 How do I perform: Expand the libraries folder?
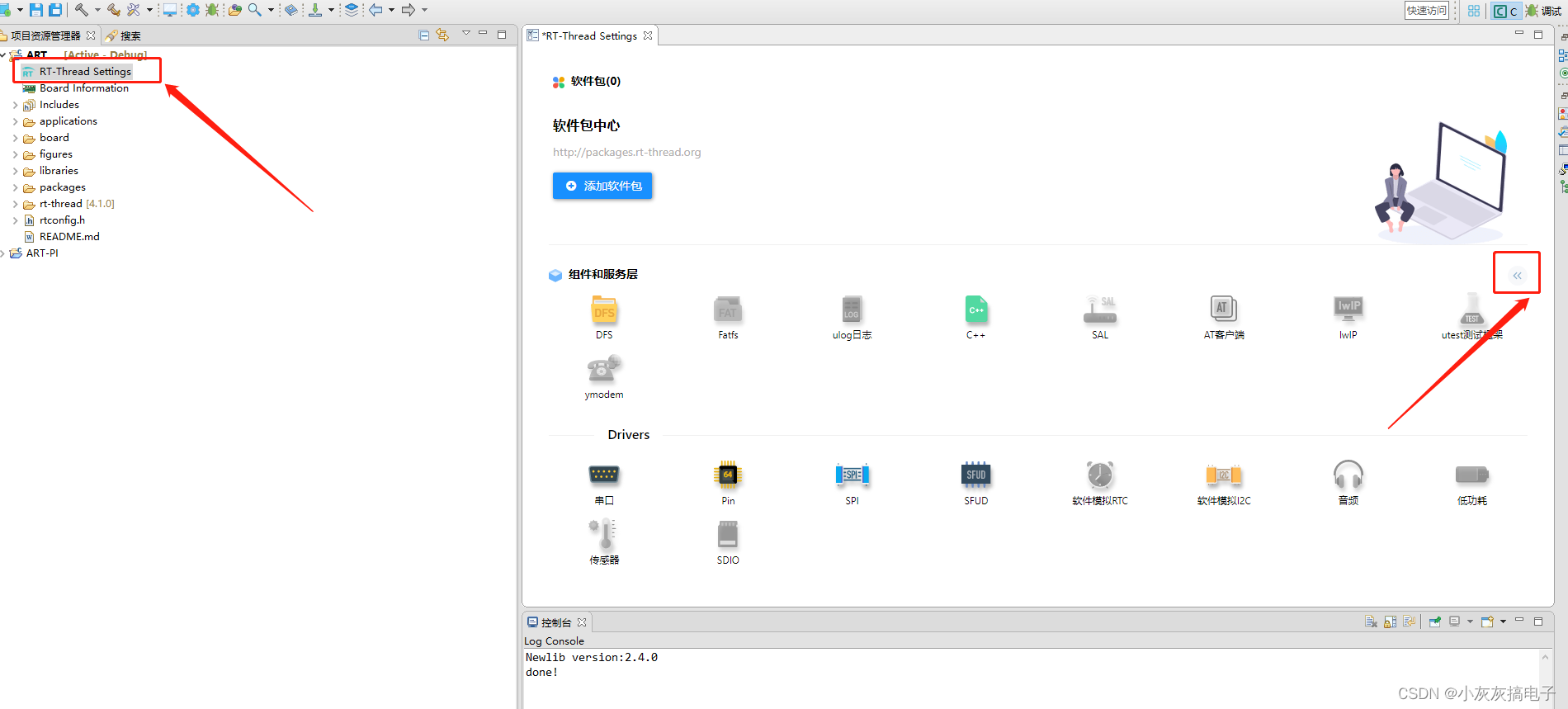tap(15, 171)
